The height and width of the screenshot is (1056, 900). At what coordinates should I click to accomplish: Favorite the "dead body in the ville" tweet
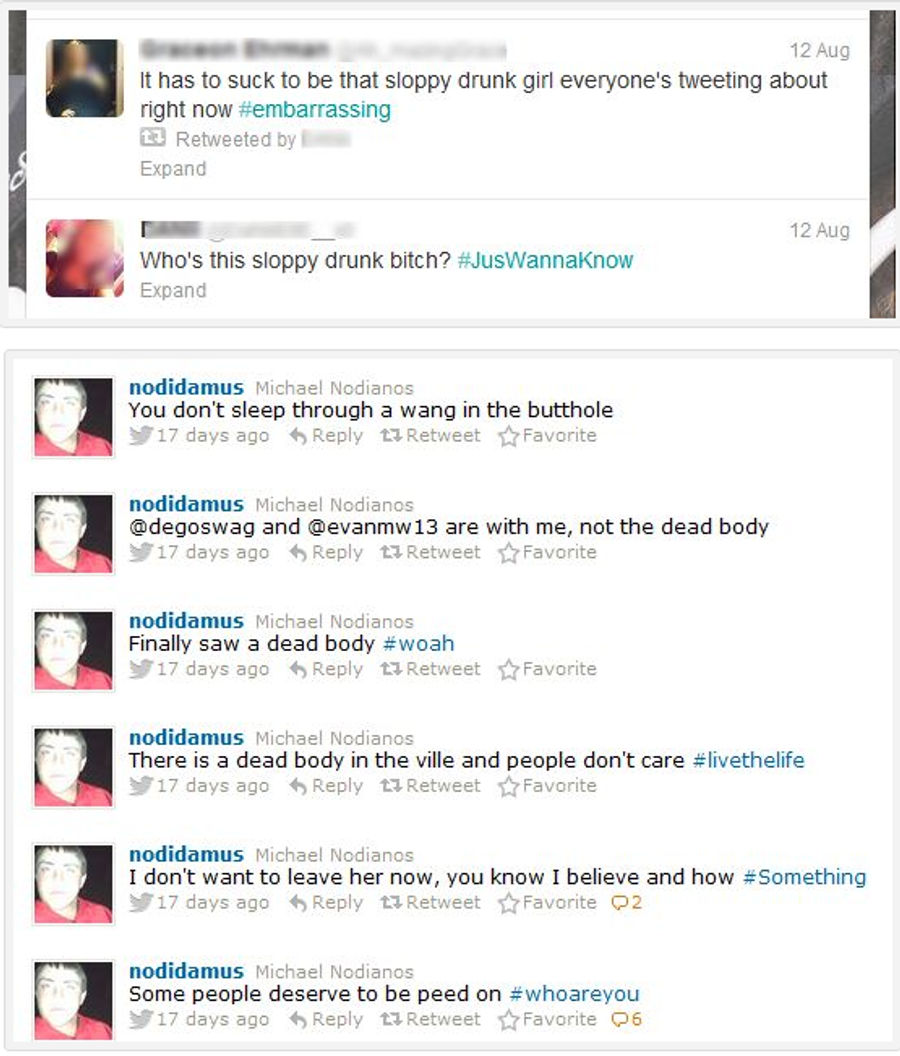548,786
